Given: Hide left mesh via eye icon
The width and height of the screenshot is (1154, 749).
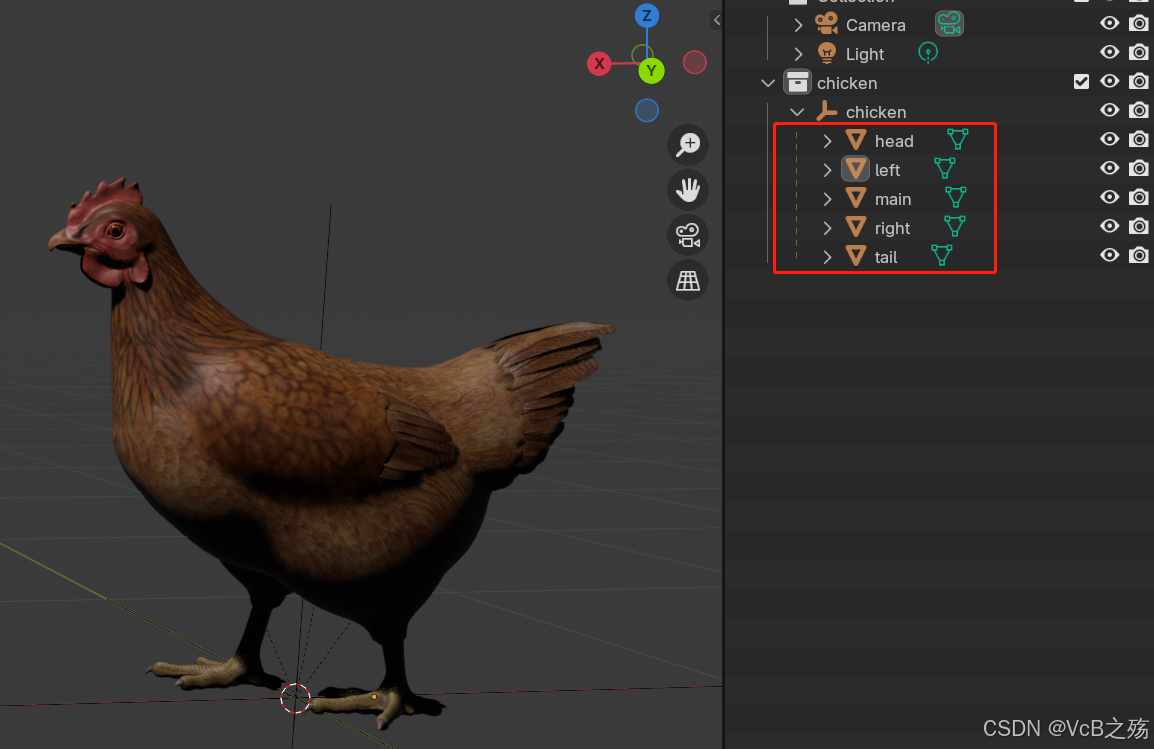Looking at the screenshot, I should (1109, 168).
